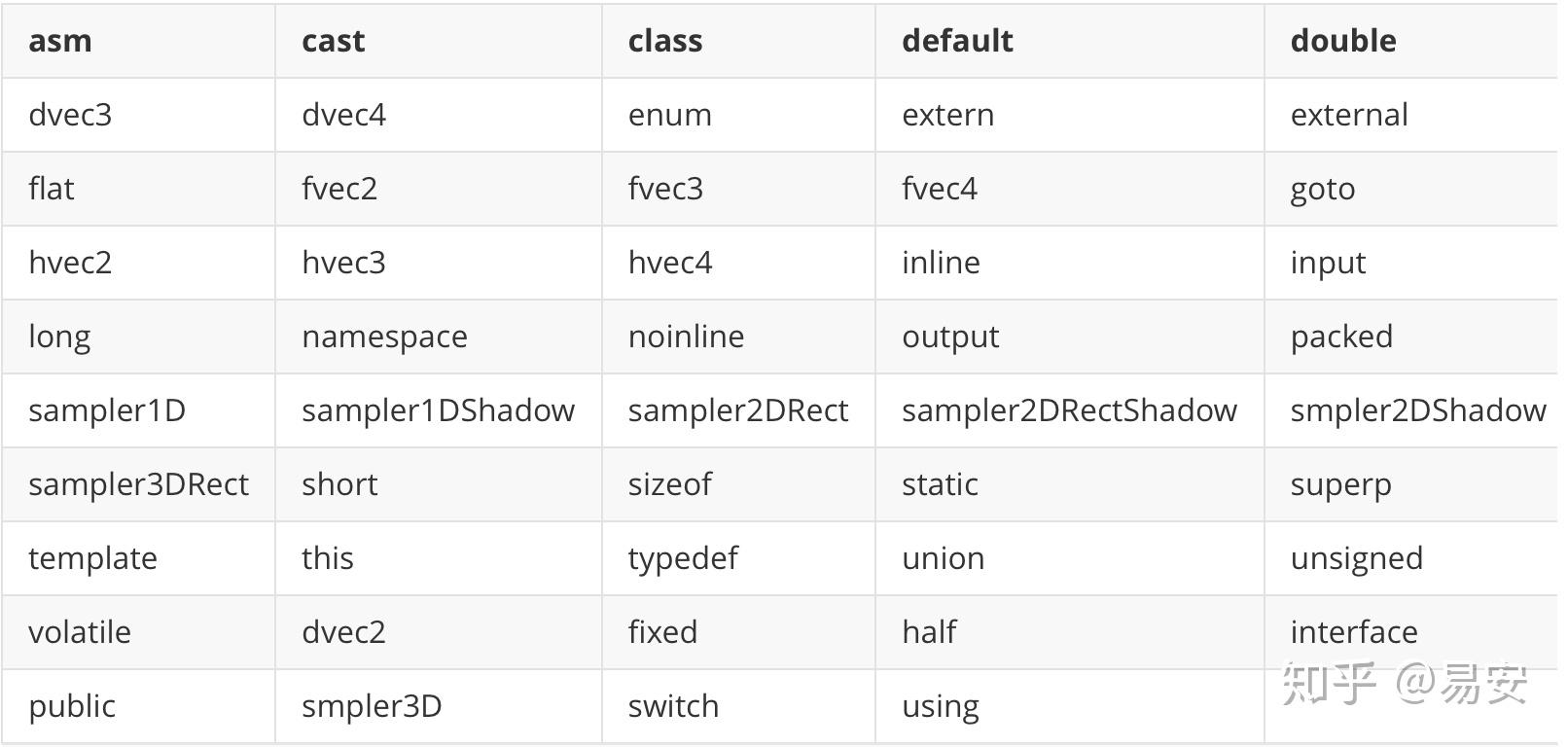Select the "double" column header
The image size is (1568, 747).
pyautogui.click(x=1342, y=41)
